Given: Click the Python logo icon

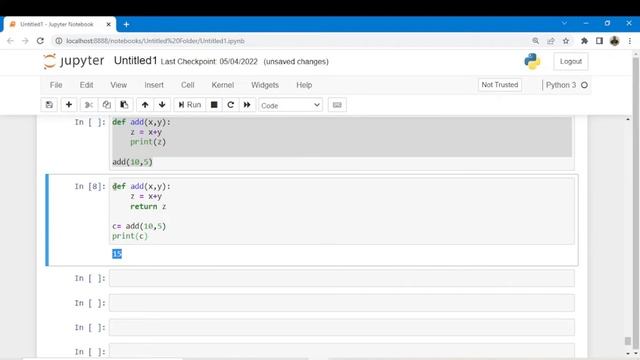Looking at the screenshot, I should pos(532,61).
